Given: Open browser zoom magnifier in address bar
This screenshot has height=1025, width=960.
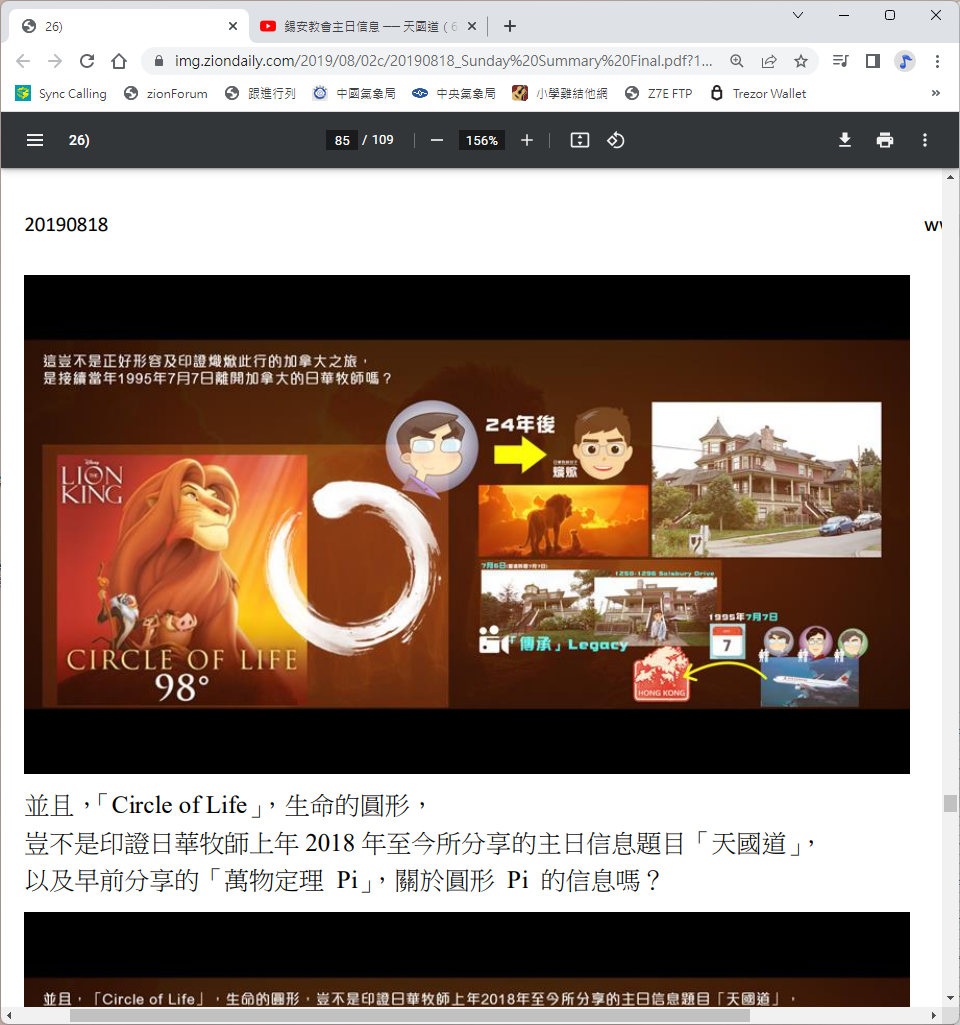Looking at the screenshot, I should [x=737, y=61].
